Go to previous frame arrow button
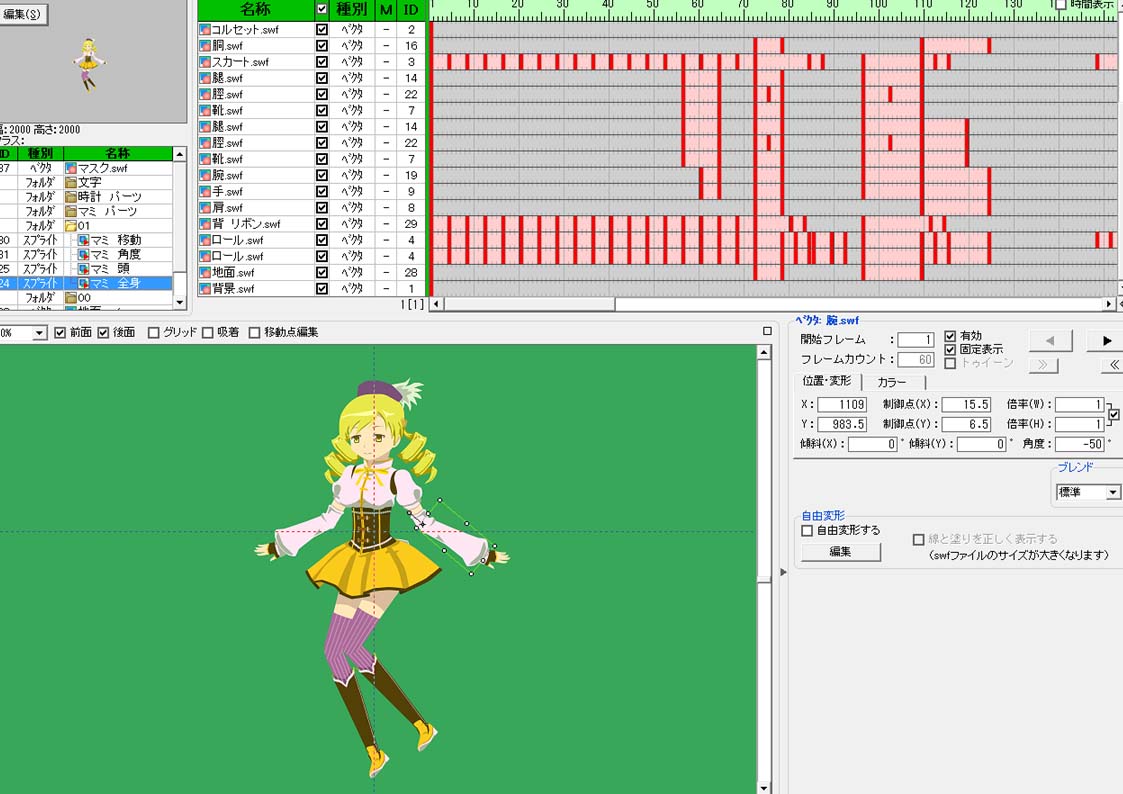1123x794 pixels. [x=1050, y=341]
